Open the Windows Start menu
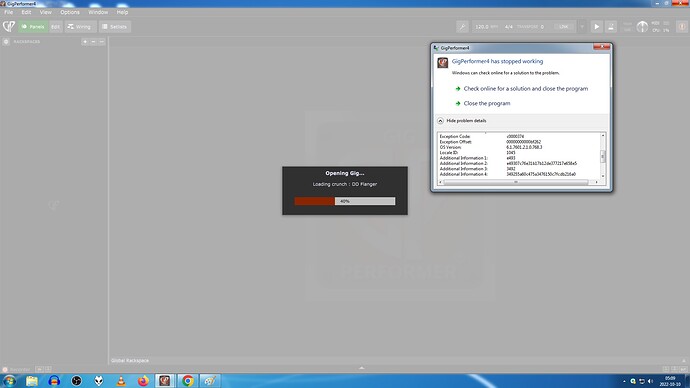Image resolution: width=690 pixels, height=388 pixels. (9, 381)
